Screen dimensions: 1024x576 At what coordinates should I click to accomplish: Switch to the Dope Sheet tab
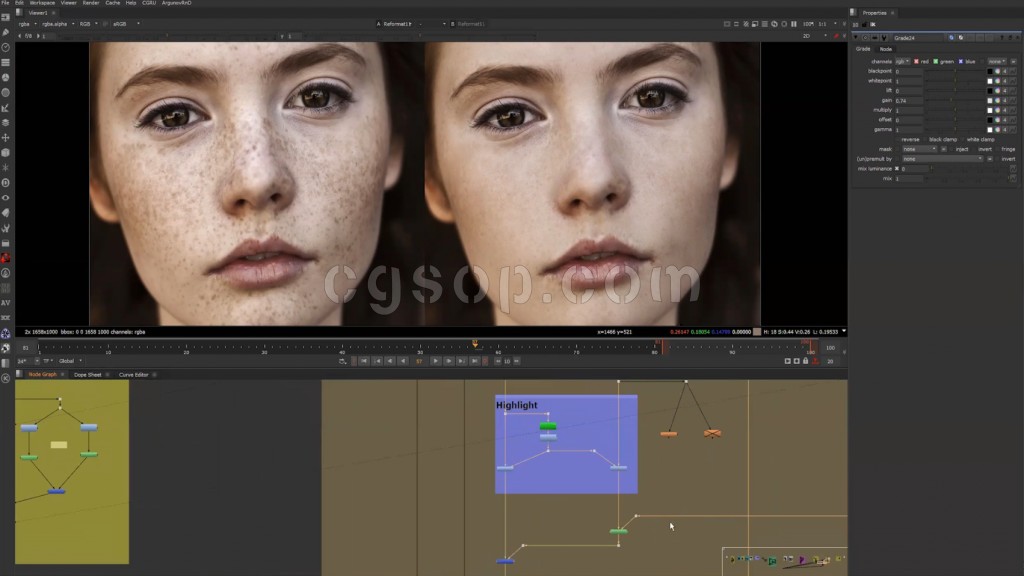click(x=88, y=374)
